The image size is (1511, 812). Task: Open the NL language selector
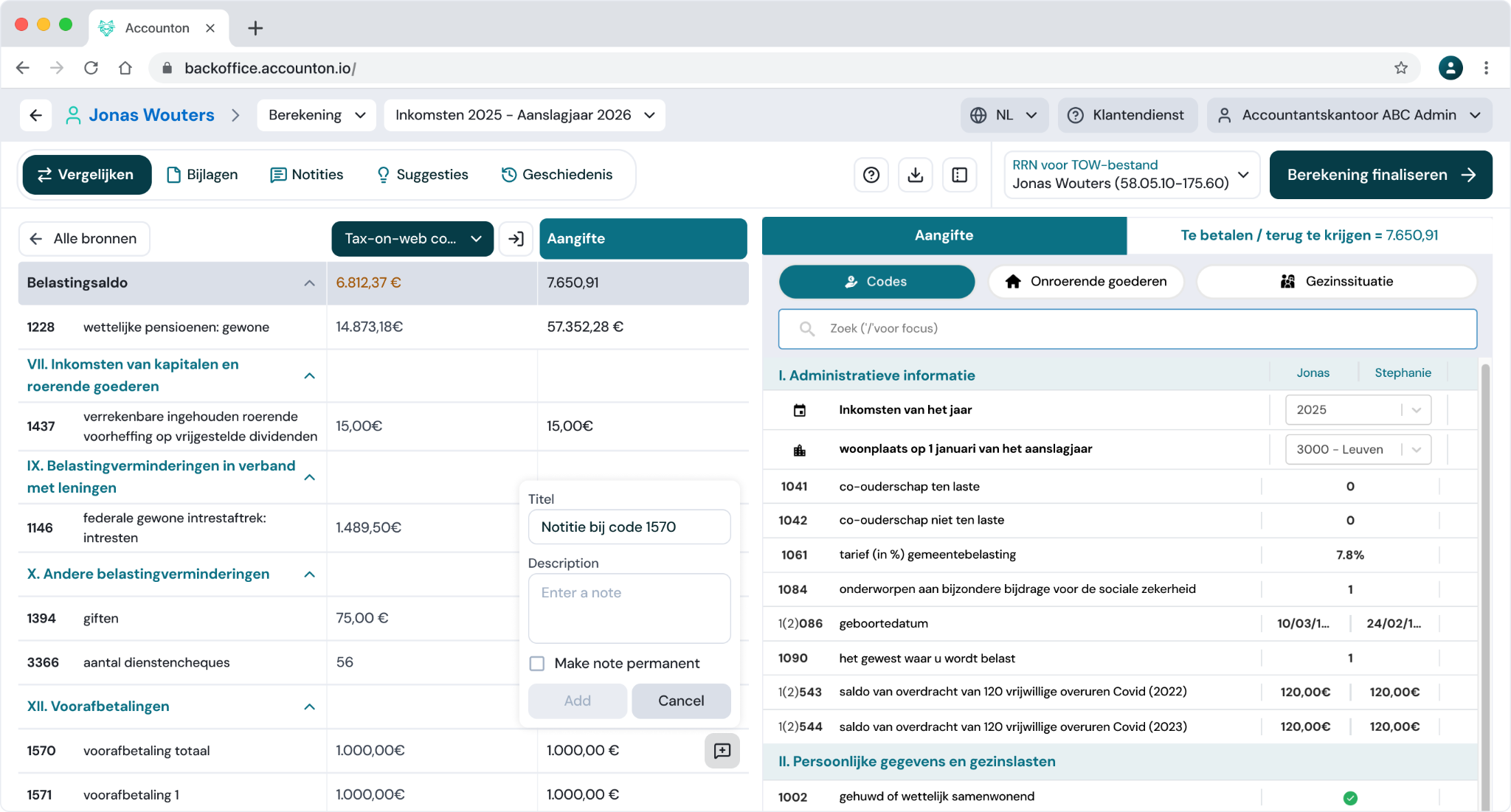1004,115
